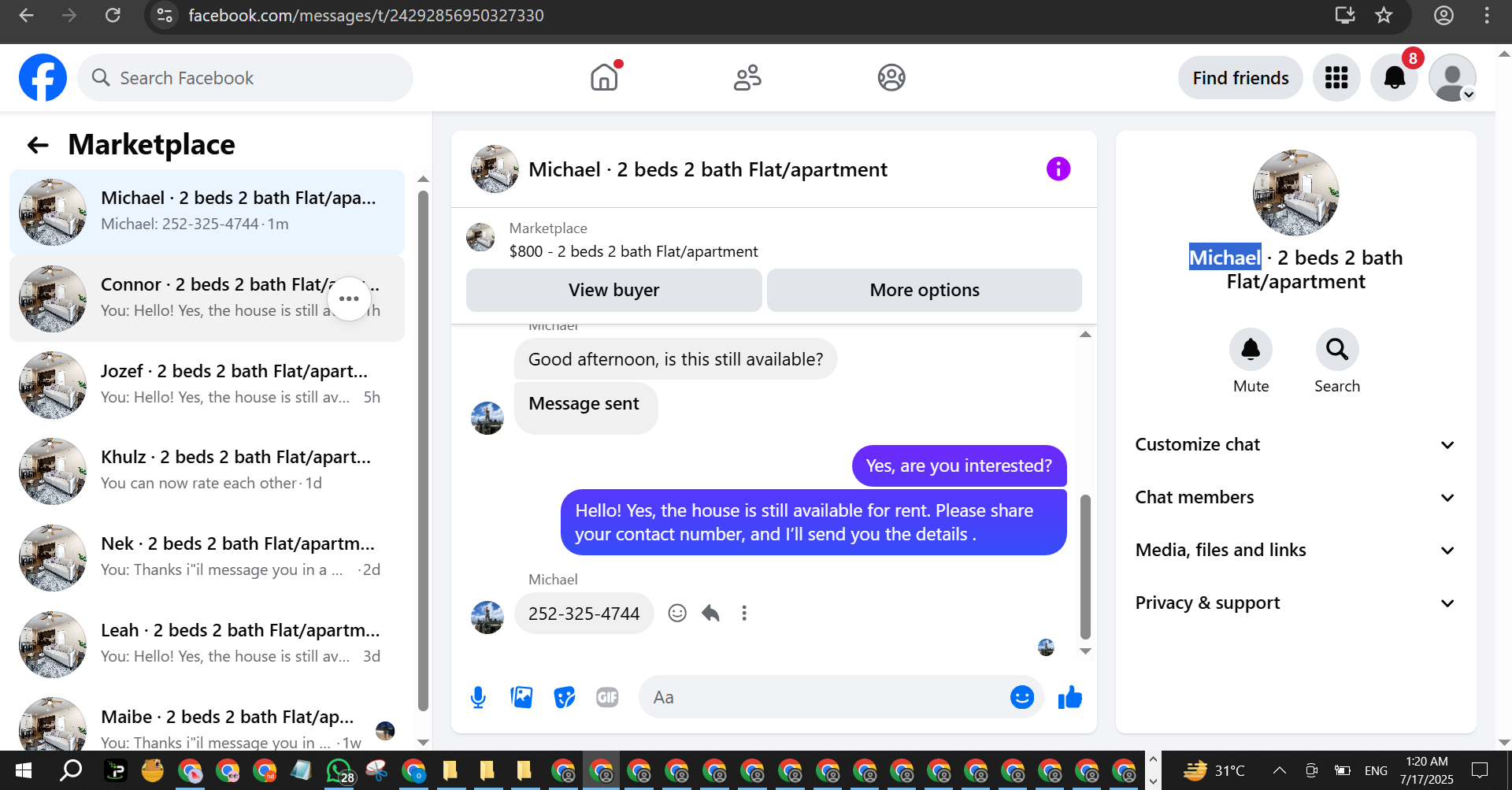Viewport: 1512px width, 790px height.
Task: Open the Facebook logo home link
Action: (x=43, y=77)
